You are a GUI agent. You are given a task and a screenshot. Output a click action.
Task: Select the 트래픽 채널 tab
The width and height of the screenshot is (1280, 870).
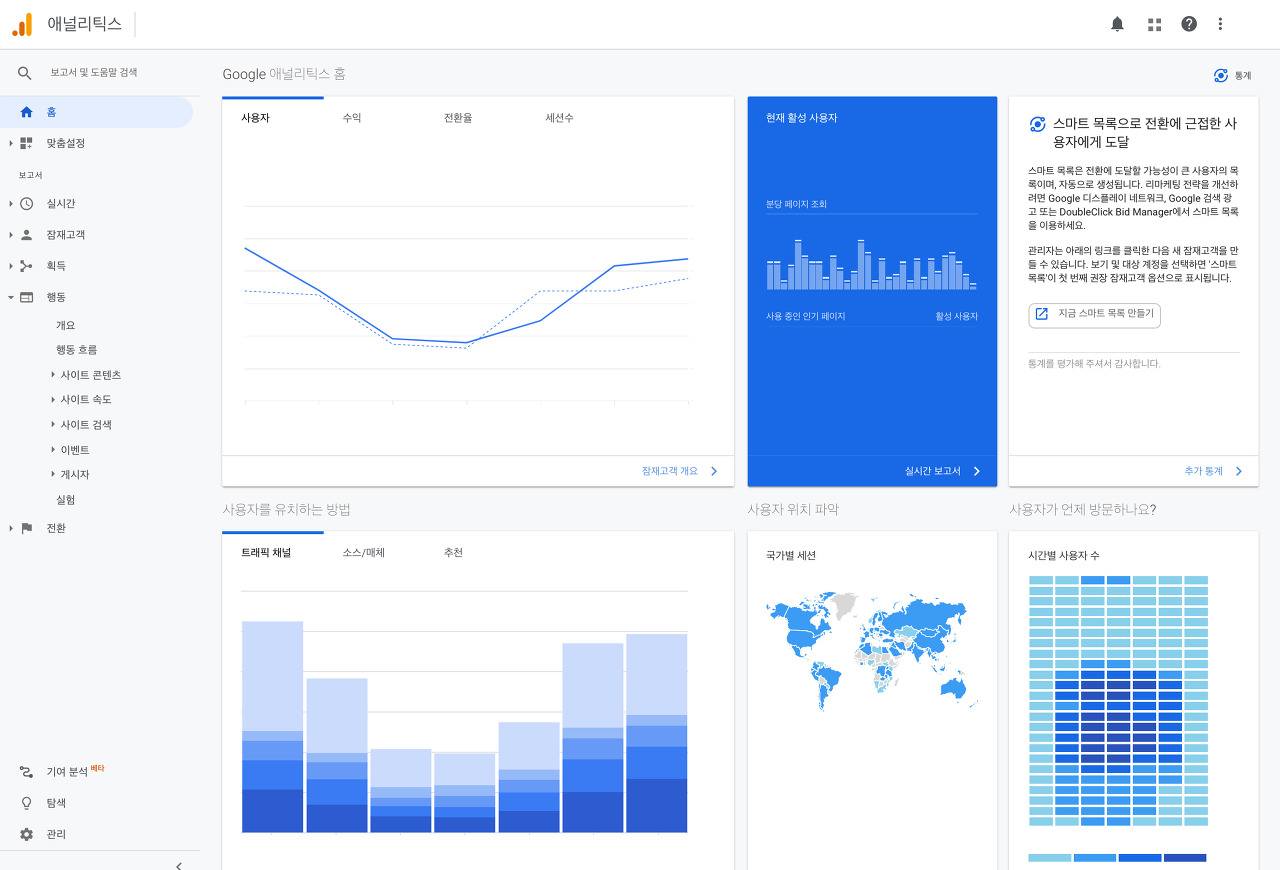tap(266, 552)
